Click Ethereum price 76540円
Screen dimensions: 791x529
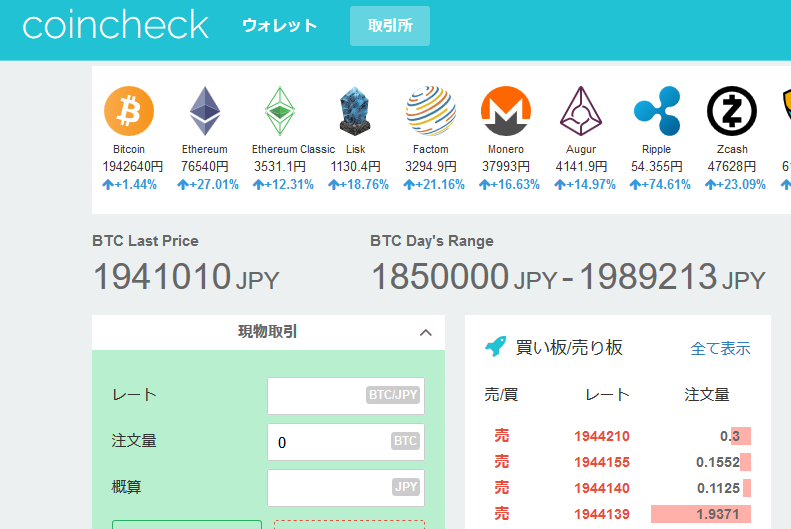(x=205, y=166)
